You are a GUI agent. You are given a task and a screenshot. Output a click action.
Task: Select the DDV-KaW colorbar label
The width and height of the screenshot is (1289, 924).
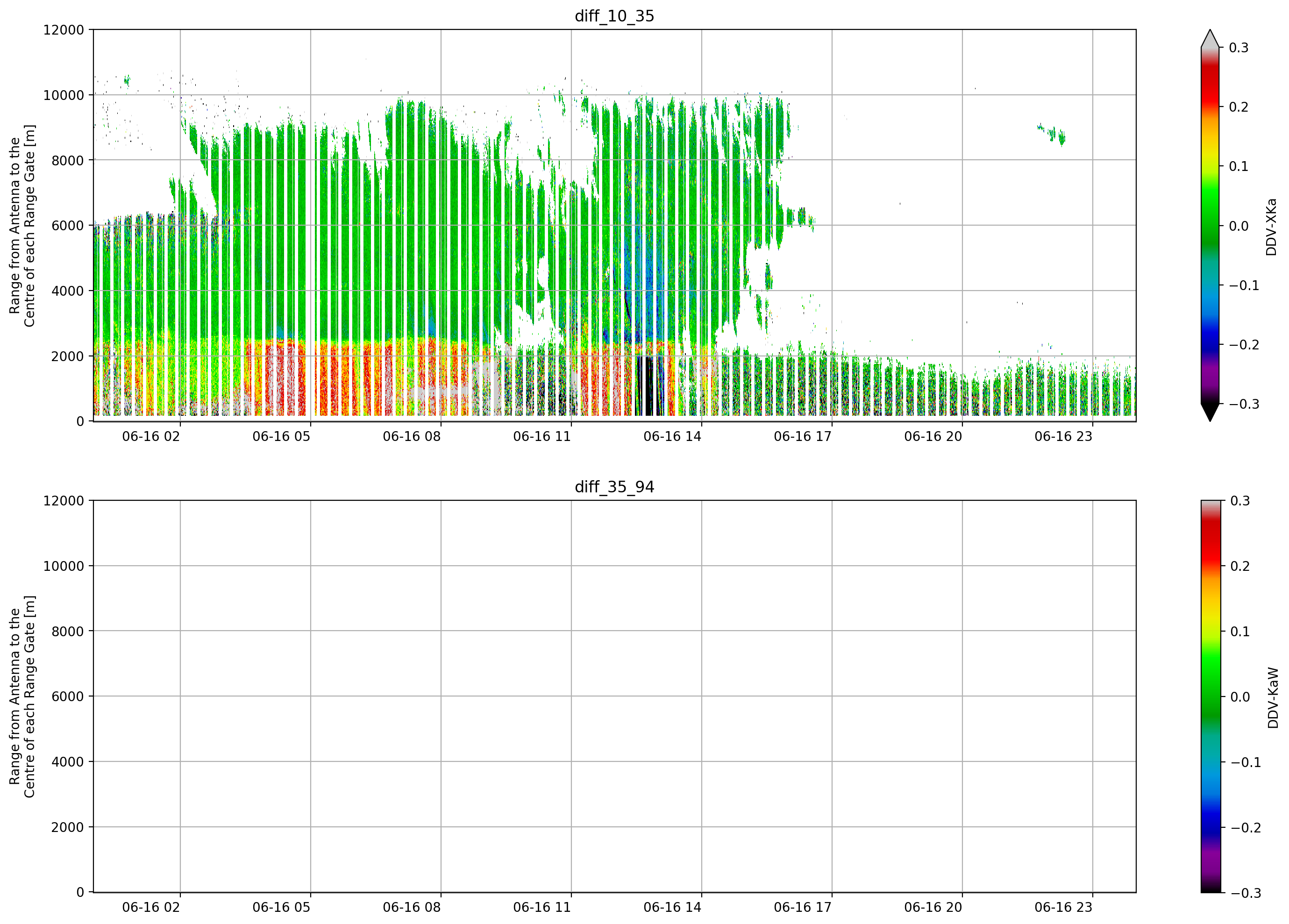pos(1273,698)
